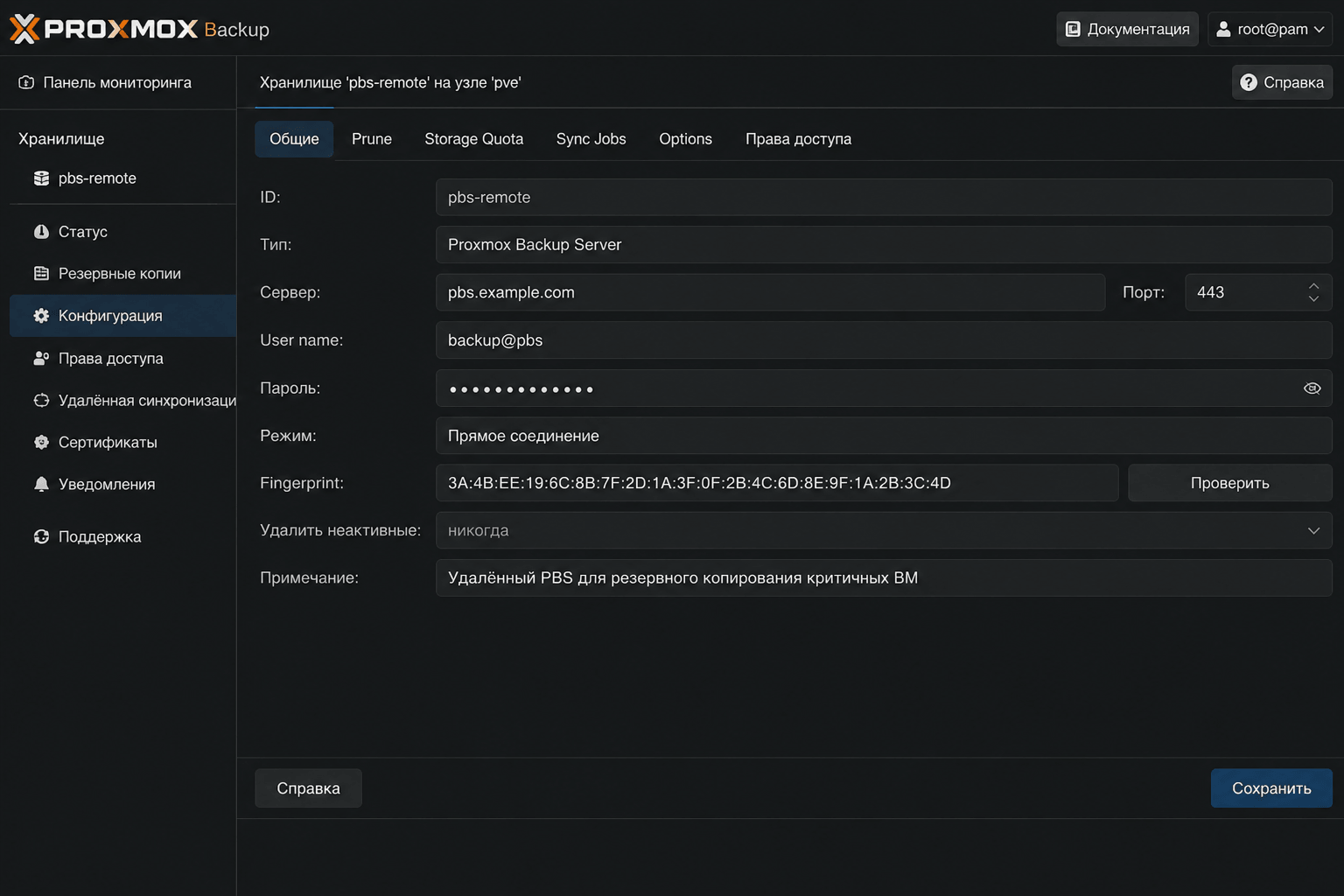Click the question mark icon in top Справка
The height and width of the screenshot is (896, 1344).
[x=1249, y=82]
